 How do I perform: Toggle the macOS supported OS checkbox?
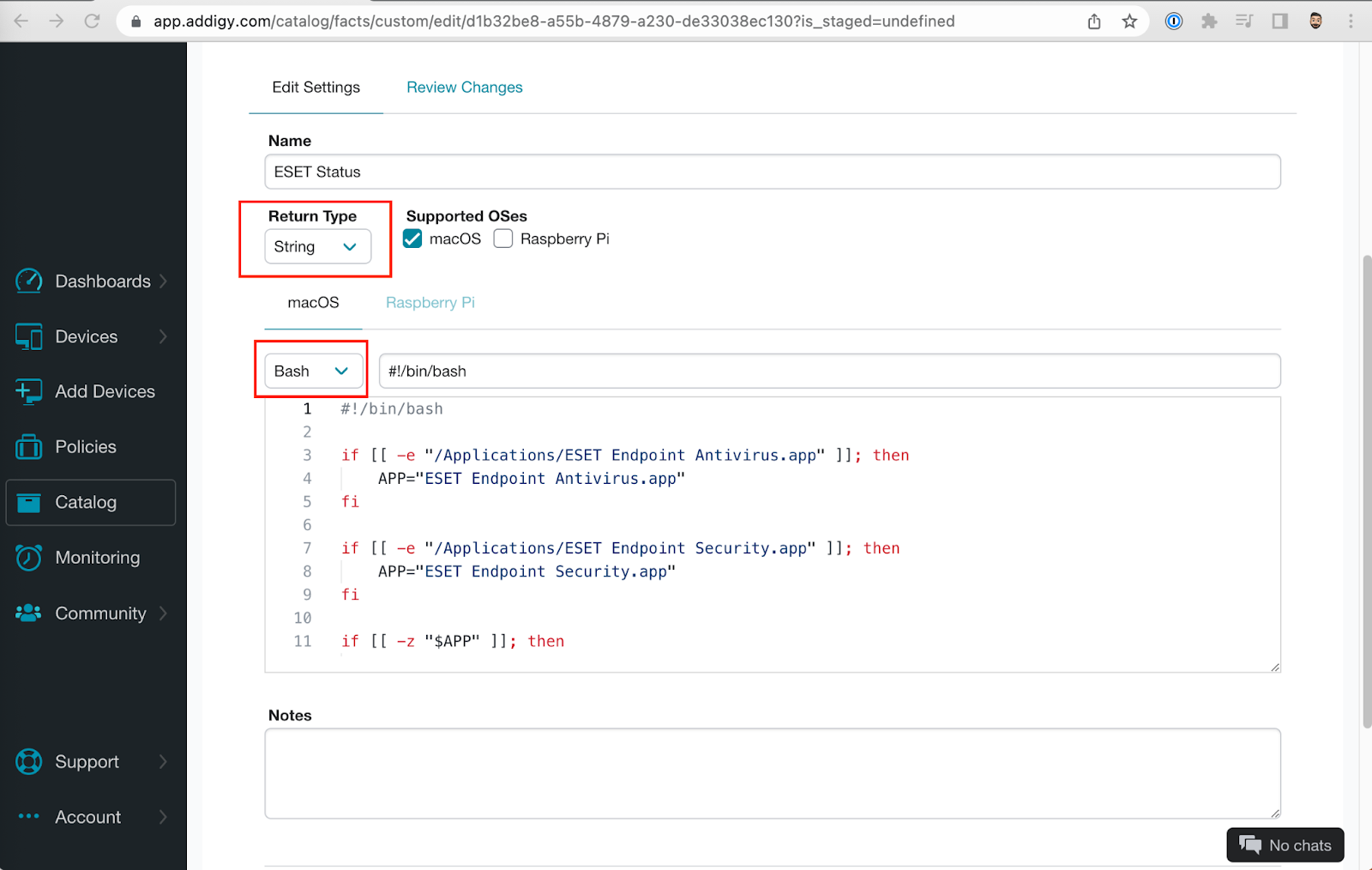[x=412, y=239]
